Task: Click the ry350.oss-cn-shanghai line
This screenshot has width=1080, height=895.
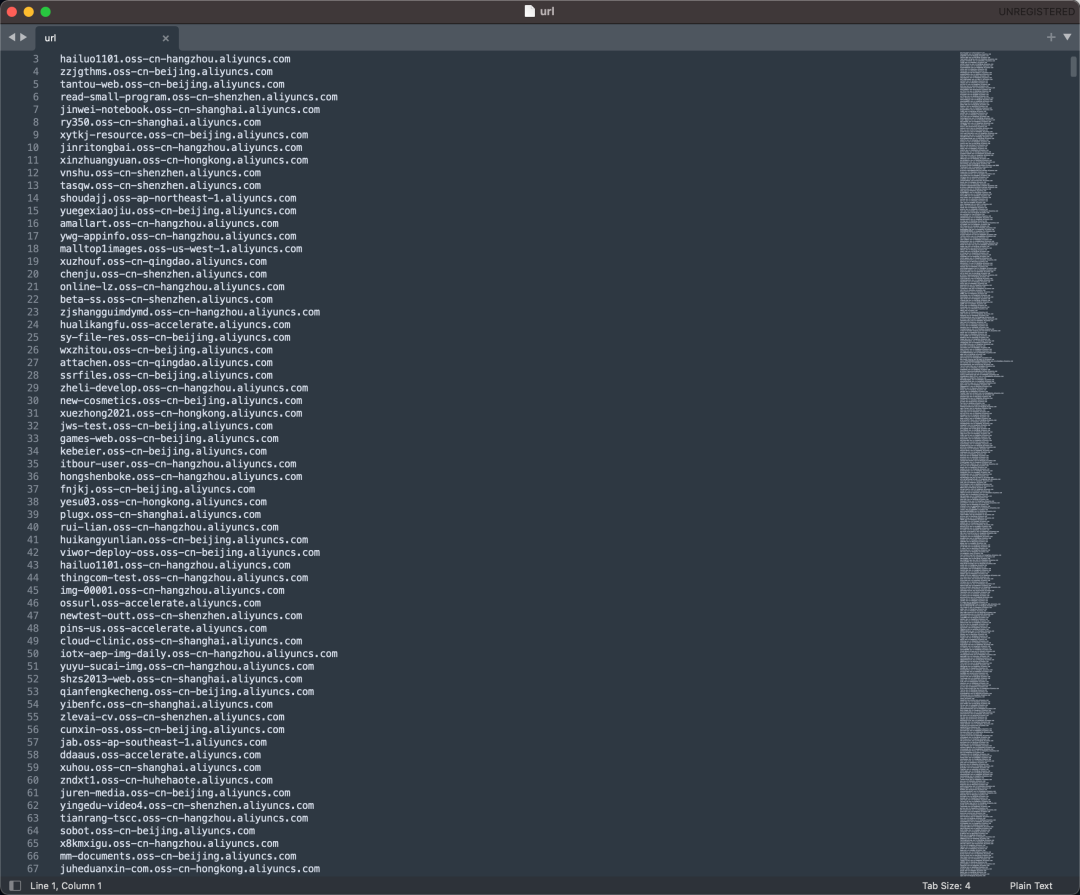Action: tap(160, 122)
